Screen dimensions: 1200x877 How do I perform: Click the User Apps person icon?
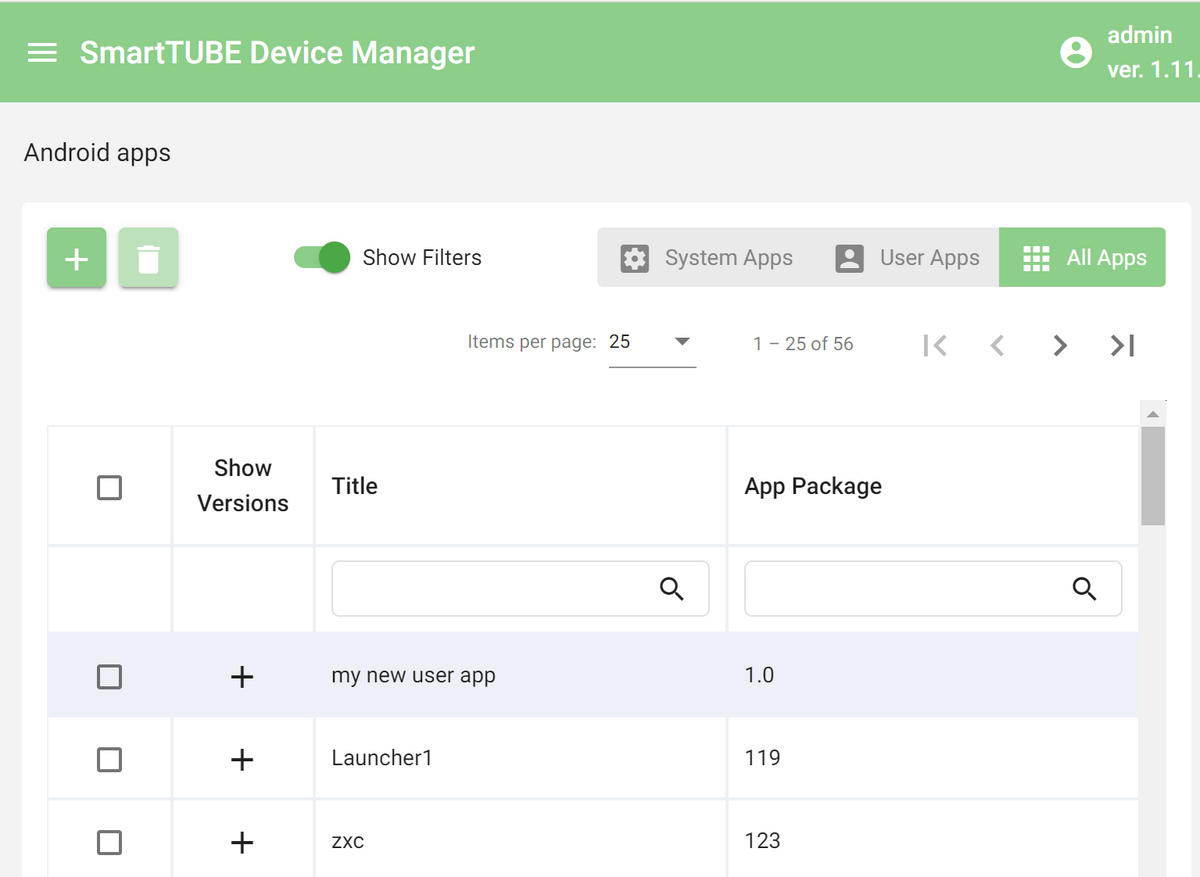point(849,258)
